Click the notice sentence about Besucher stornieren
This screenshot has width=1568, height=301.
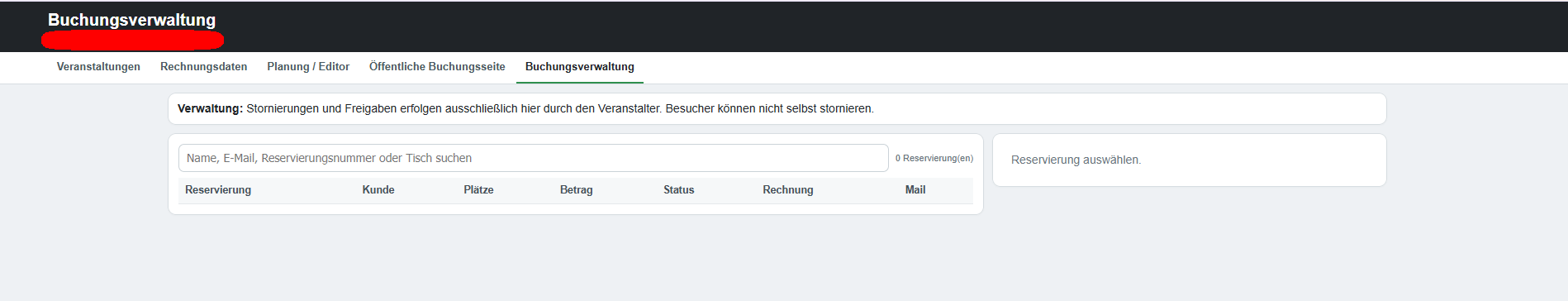769,109
